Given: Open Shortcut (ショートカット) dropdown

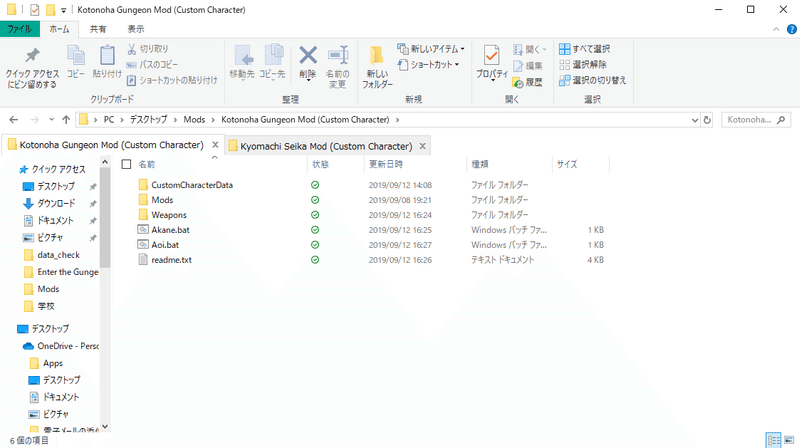Looking at the screenshot, I should [428, 65].
